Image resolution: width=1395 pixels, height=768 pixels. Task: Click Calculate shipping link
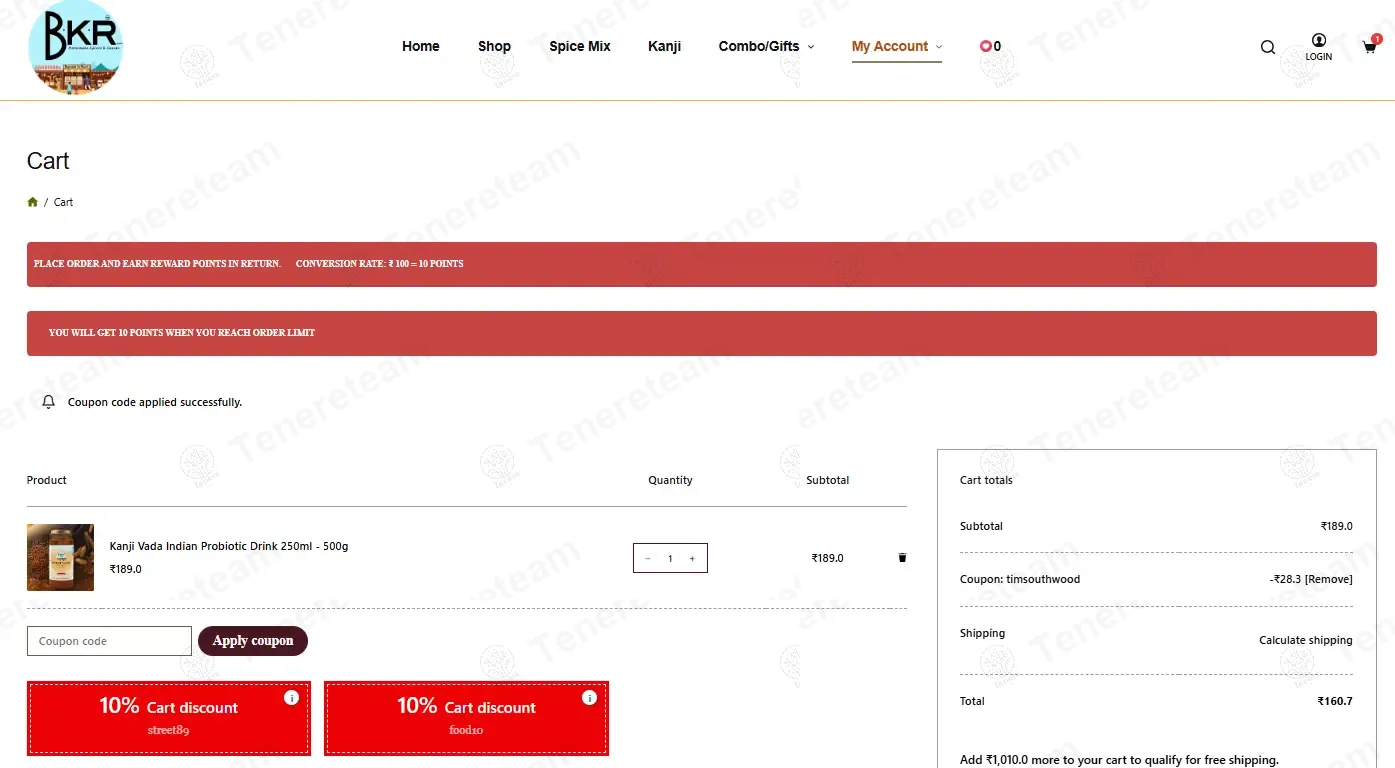click(1305, 640)
